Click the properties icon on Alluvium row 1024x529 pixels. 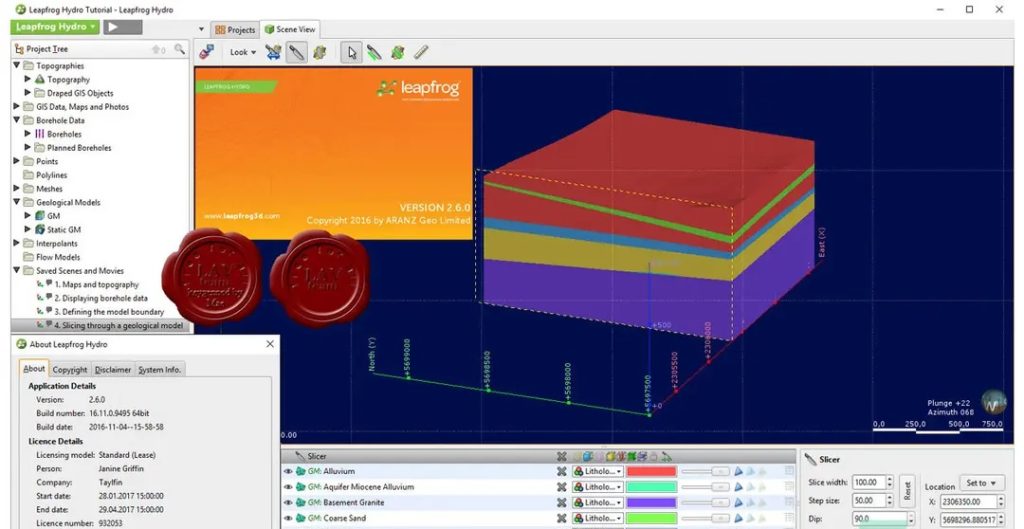point(789,472)
